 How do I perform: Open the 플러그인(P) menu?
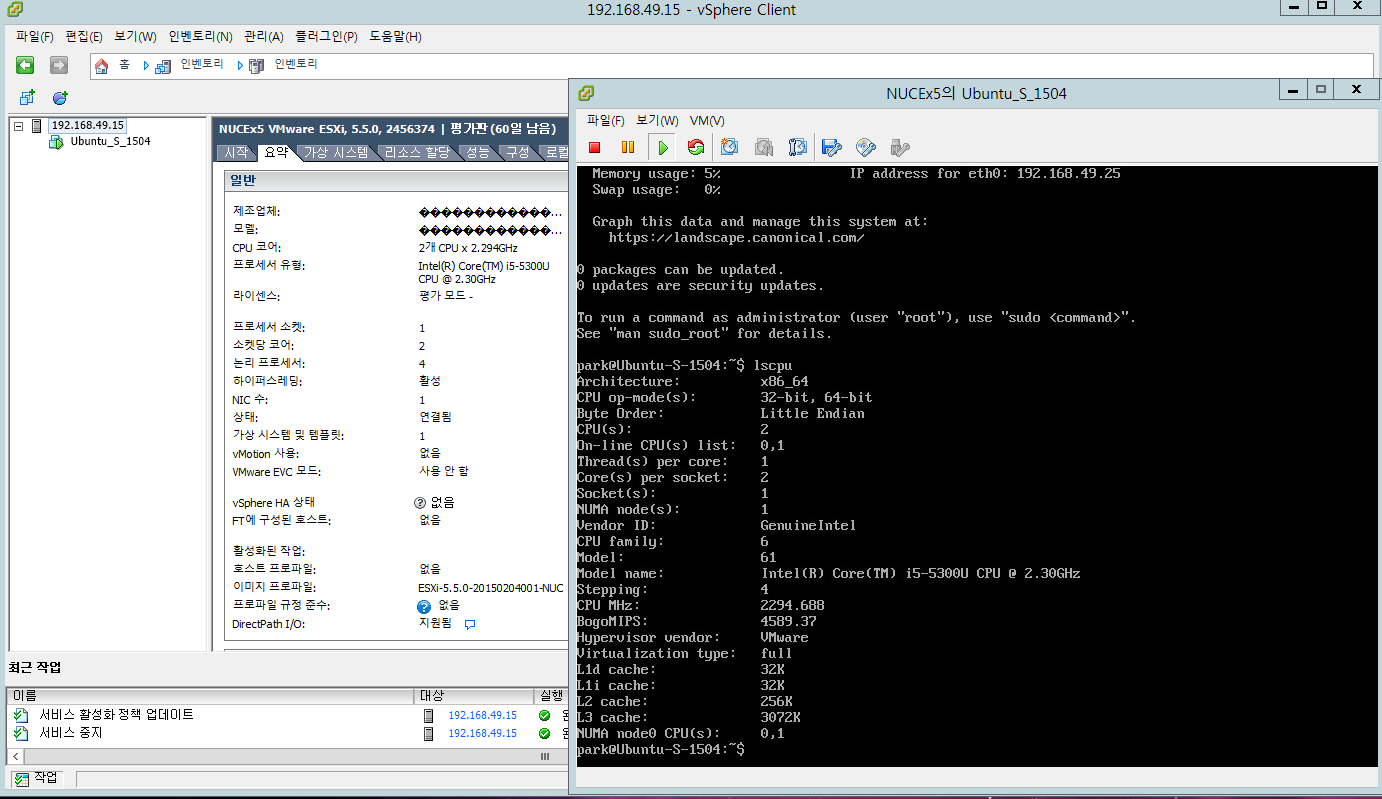click(326, 36)
